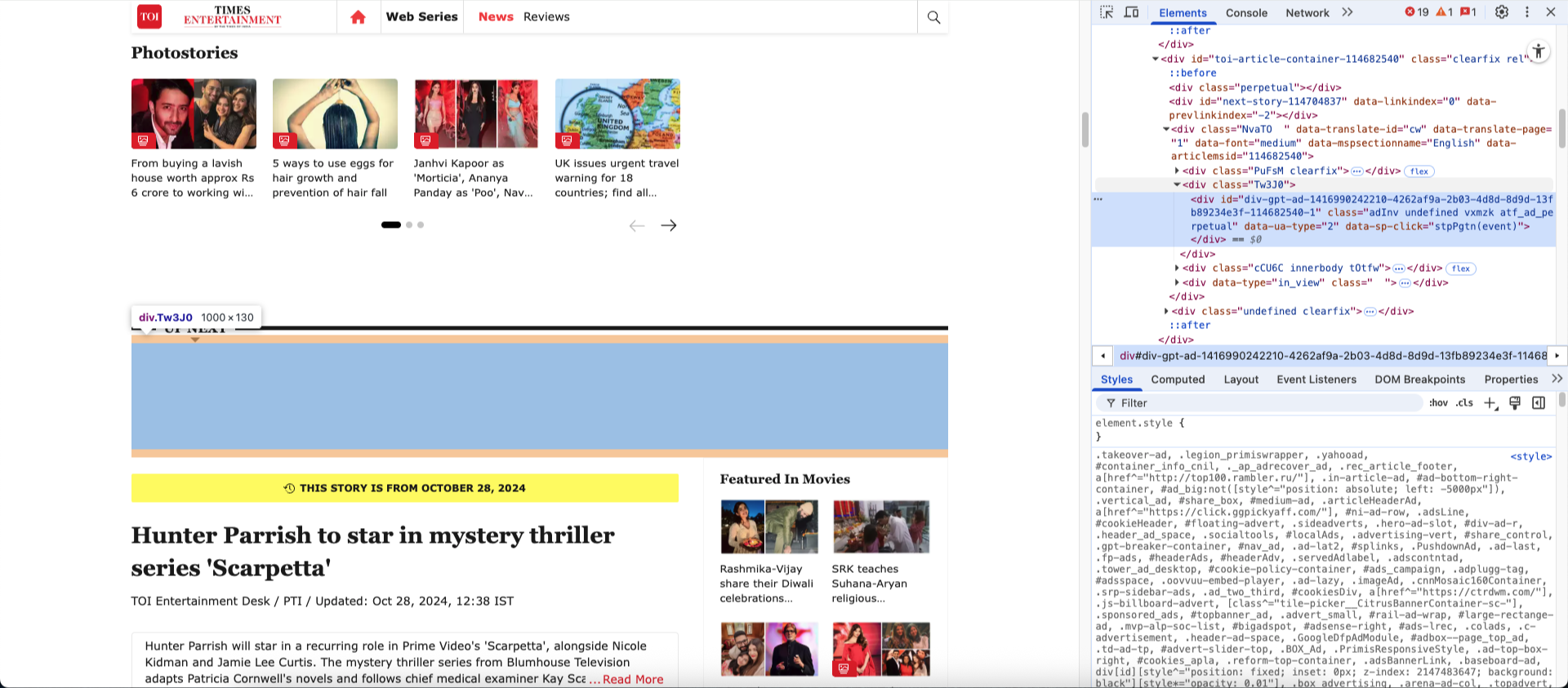Open the style source link in Styles pane
This screenshot has width=1568, height=688.
pyautogui.click(x=1530, y=457)
